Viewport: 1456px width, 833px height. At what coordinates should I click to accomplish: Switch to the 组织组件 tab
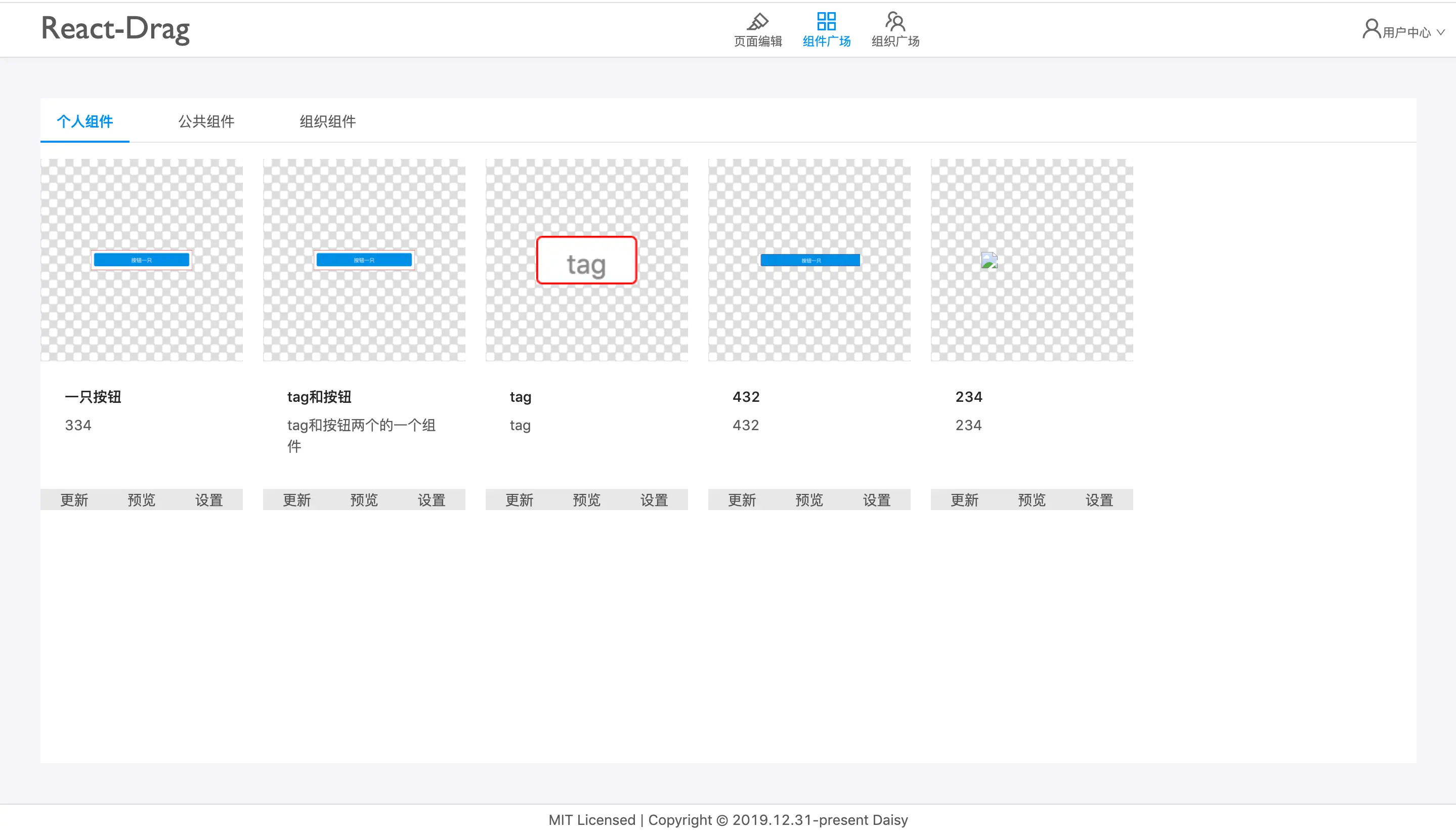point(327,121)
